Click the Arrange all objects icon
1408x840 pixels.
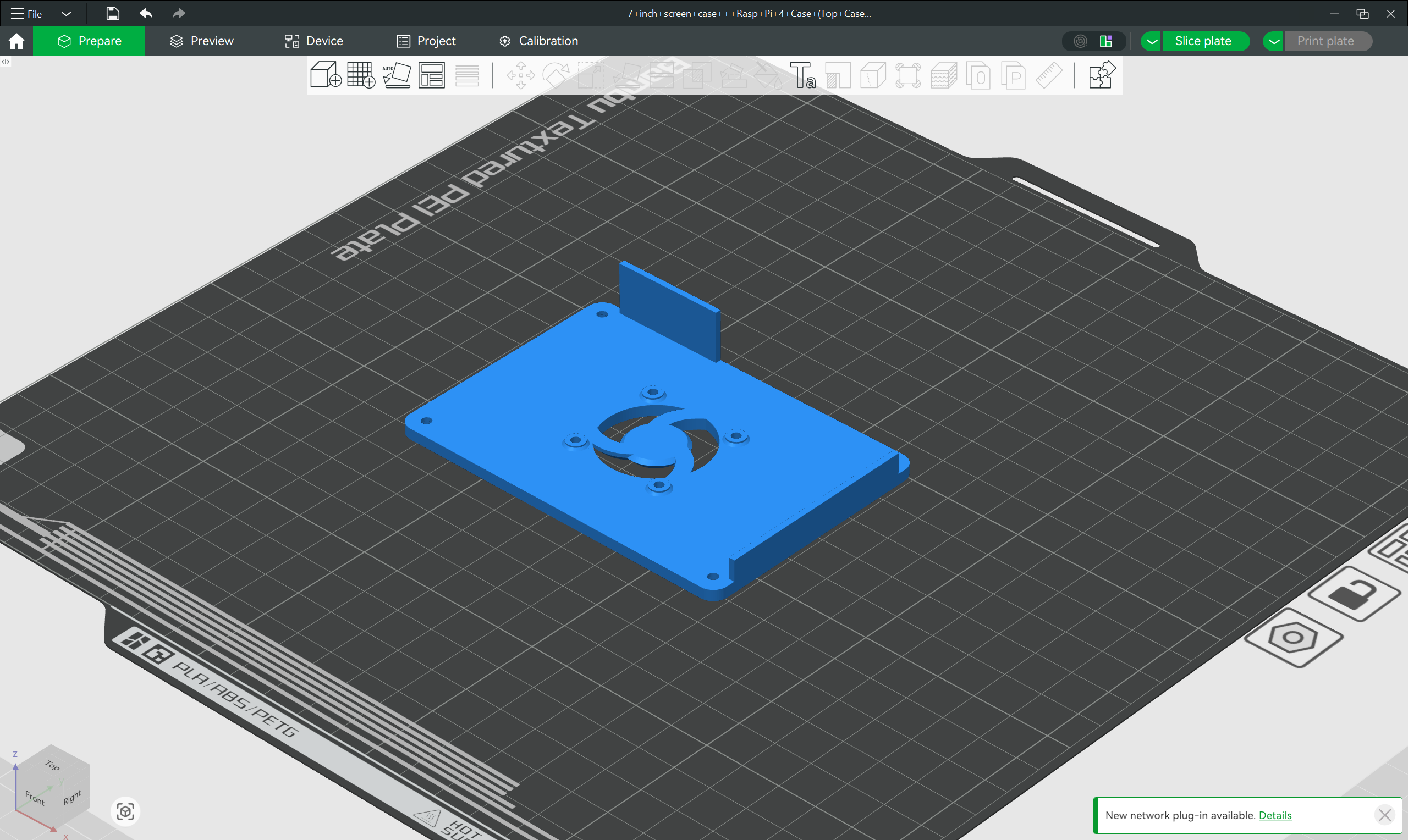[431, 75]
